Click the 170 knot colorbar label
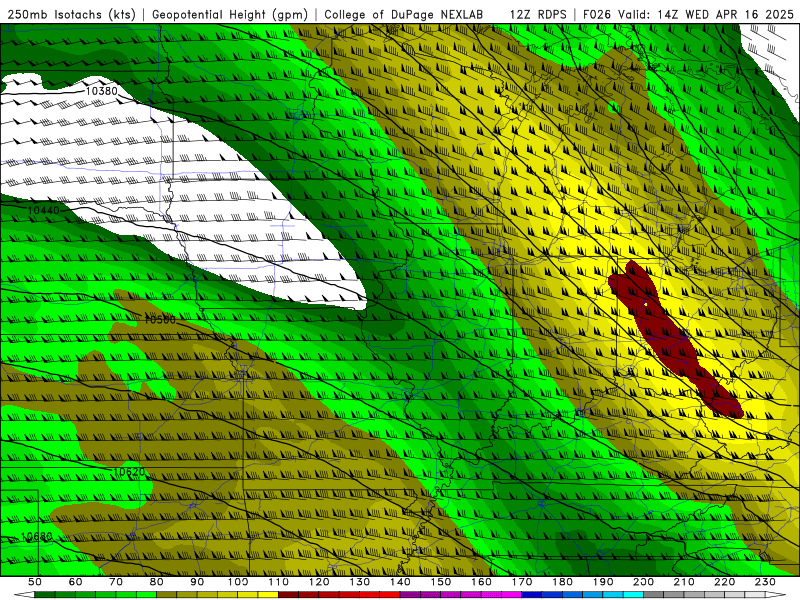 click(522, 582)
